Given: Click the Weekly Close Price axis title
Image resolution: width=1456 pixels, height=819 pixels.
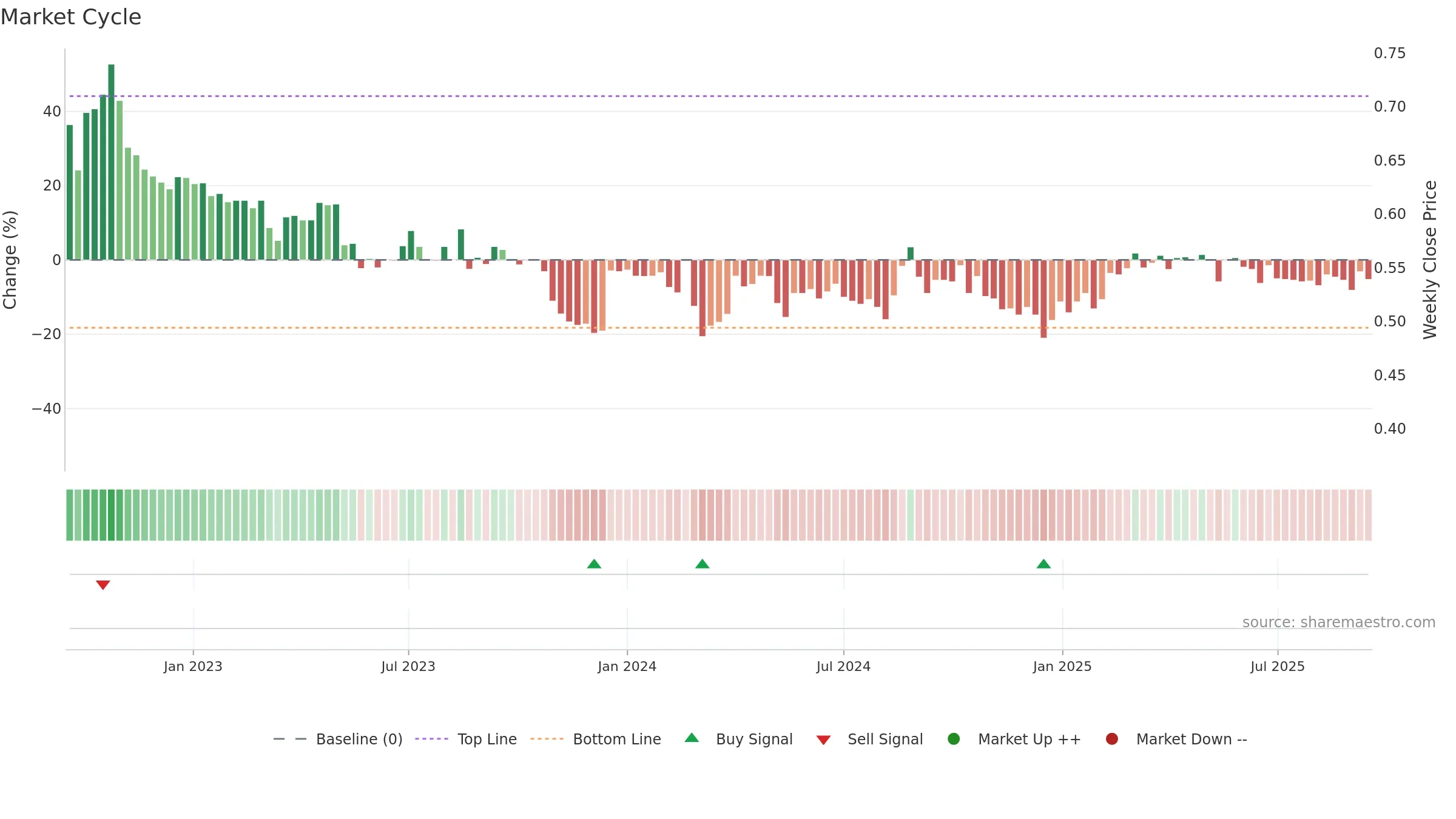Looking at the screenshot, I should pyautogui.click(x=1430, y=260).
